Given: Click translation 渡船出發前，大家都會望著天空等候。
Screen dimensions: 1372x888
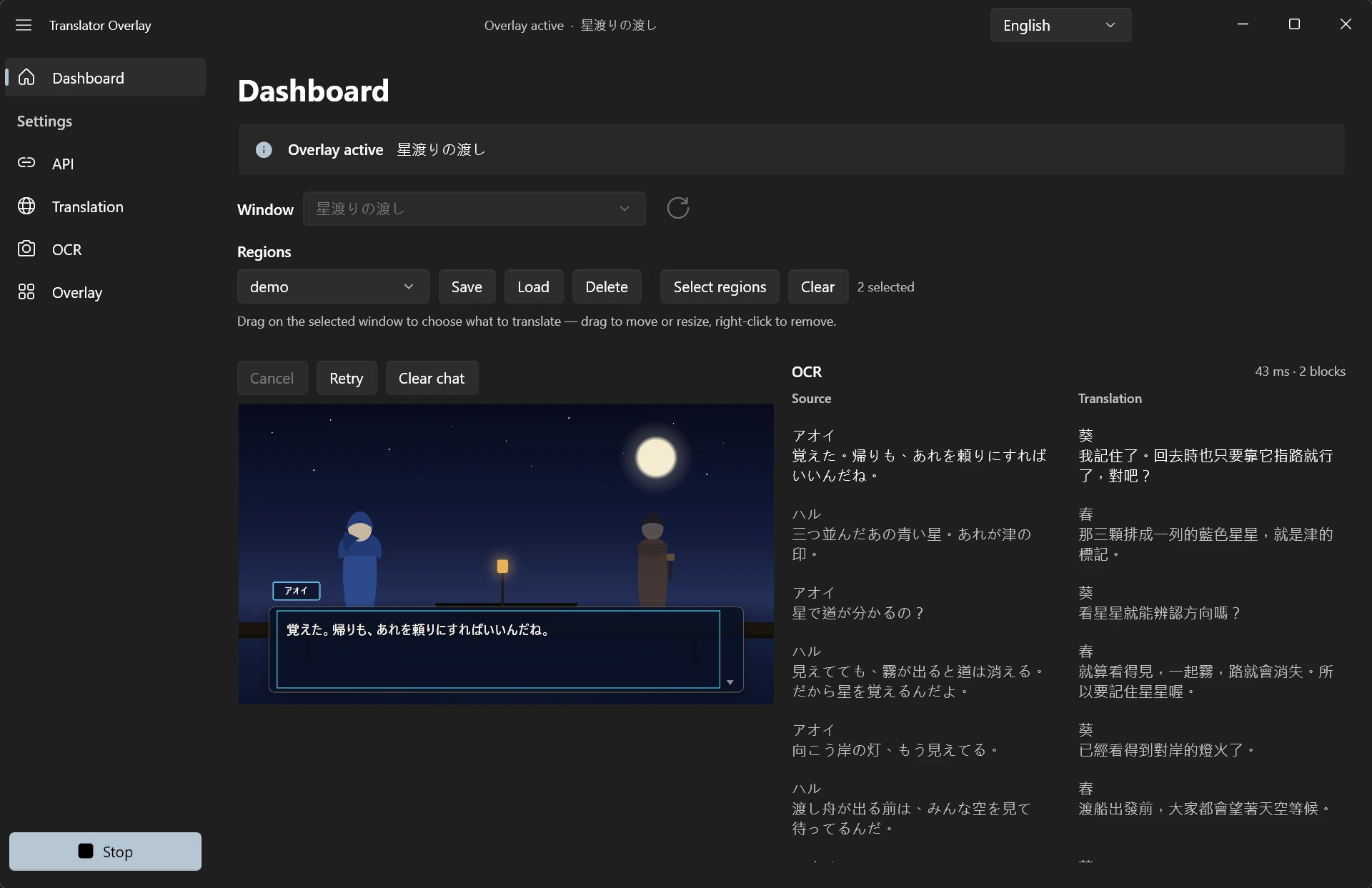Looking at the screenshot, I should [1205, 809].
